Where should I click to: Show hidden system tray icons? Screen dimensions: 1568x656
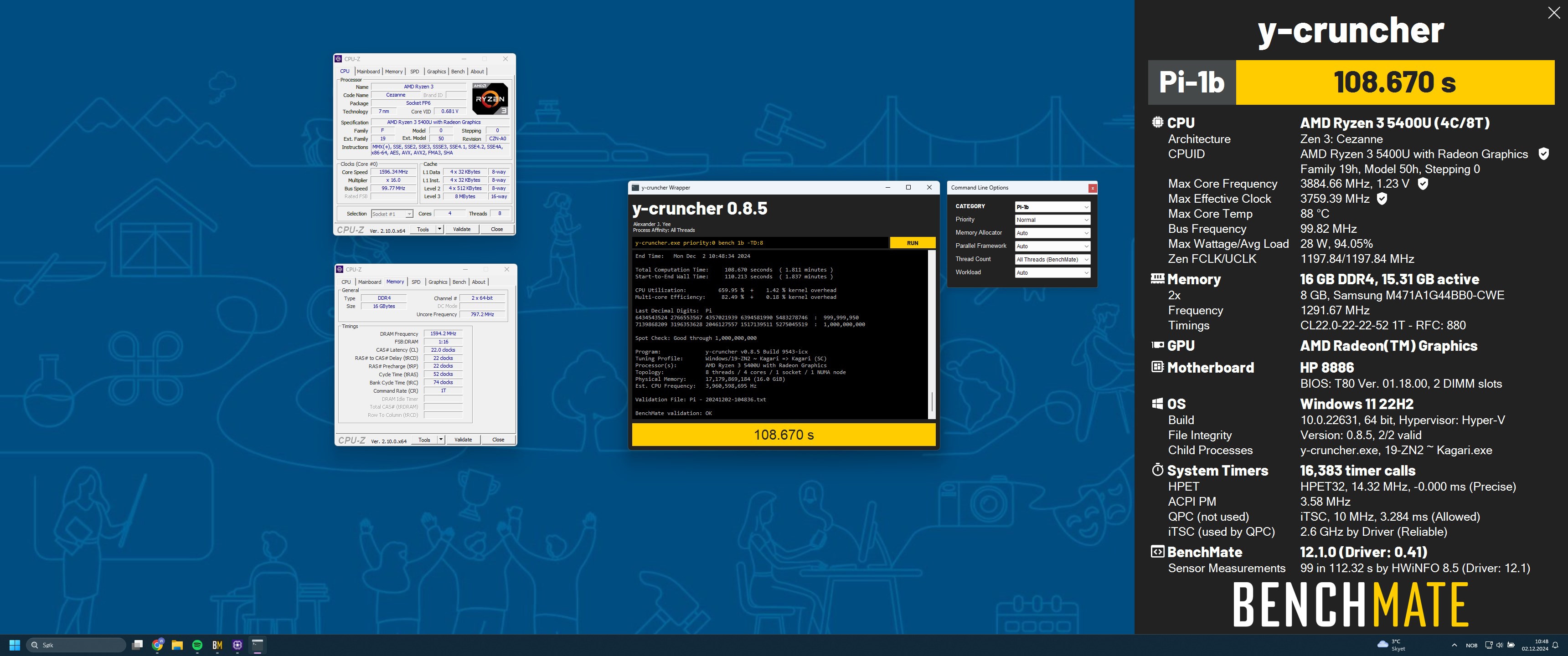click(x=1454, y=645)
